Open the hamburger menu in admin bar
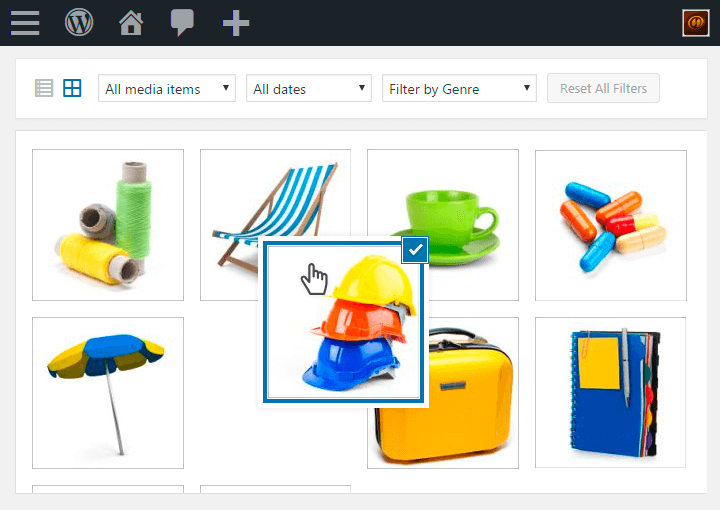This screenshot has height=510, width=720. click(x=25, y=23)
